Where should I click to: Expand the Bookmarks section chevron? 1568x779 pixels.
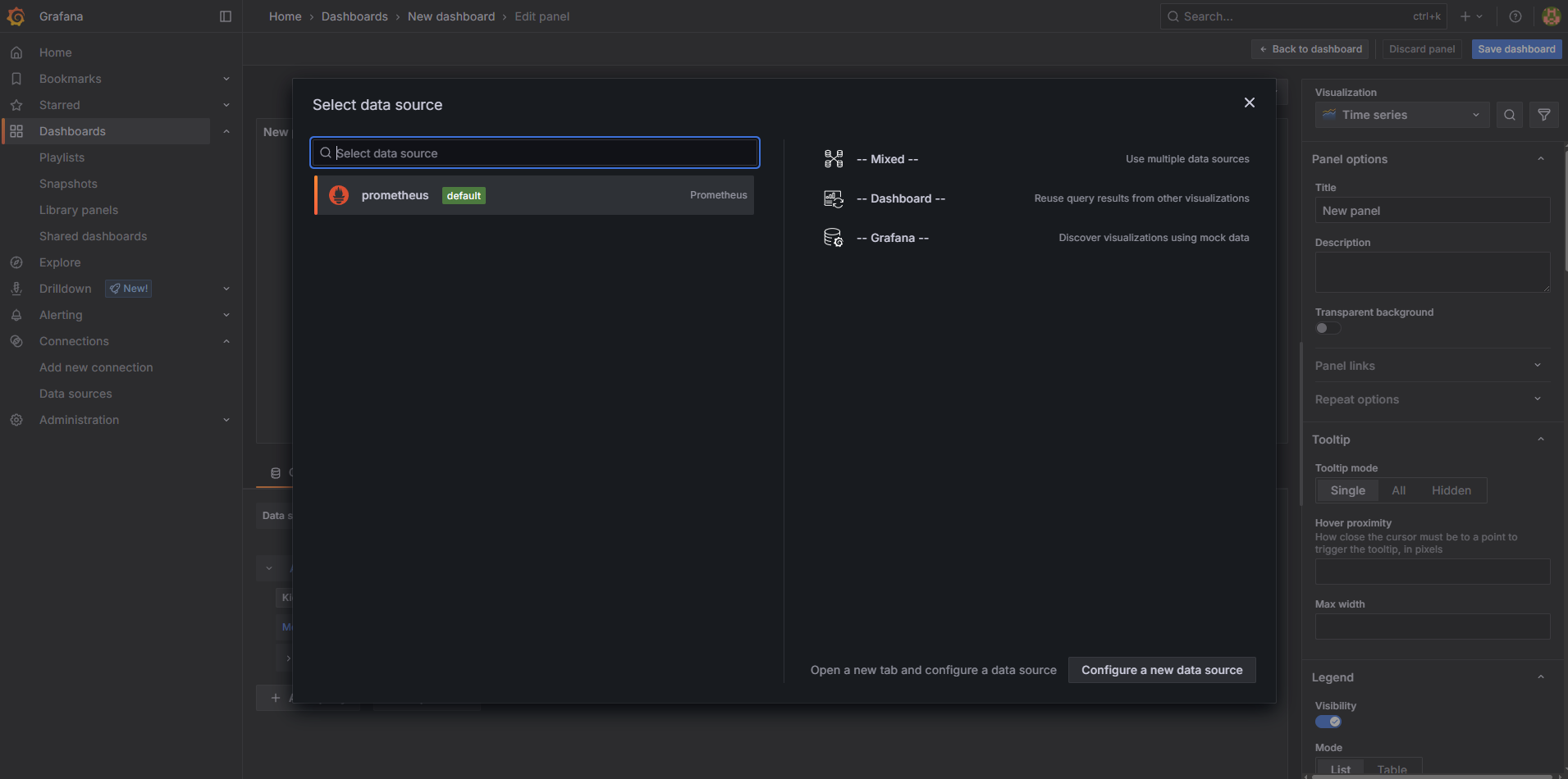click(x=226, y=79)
